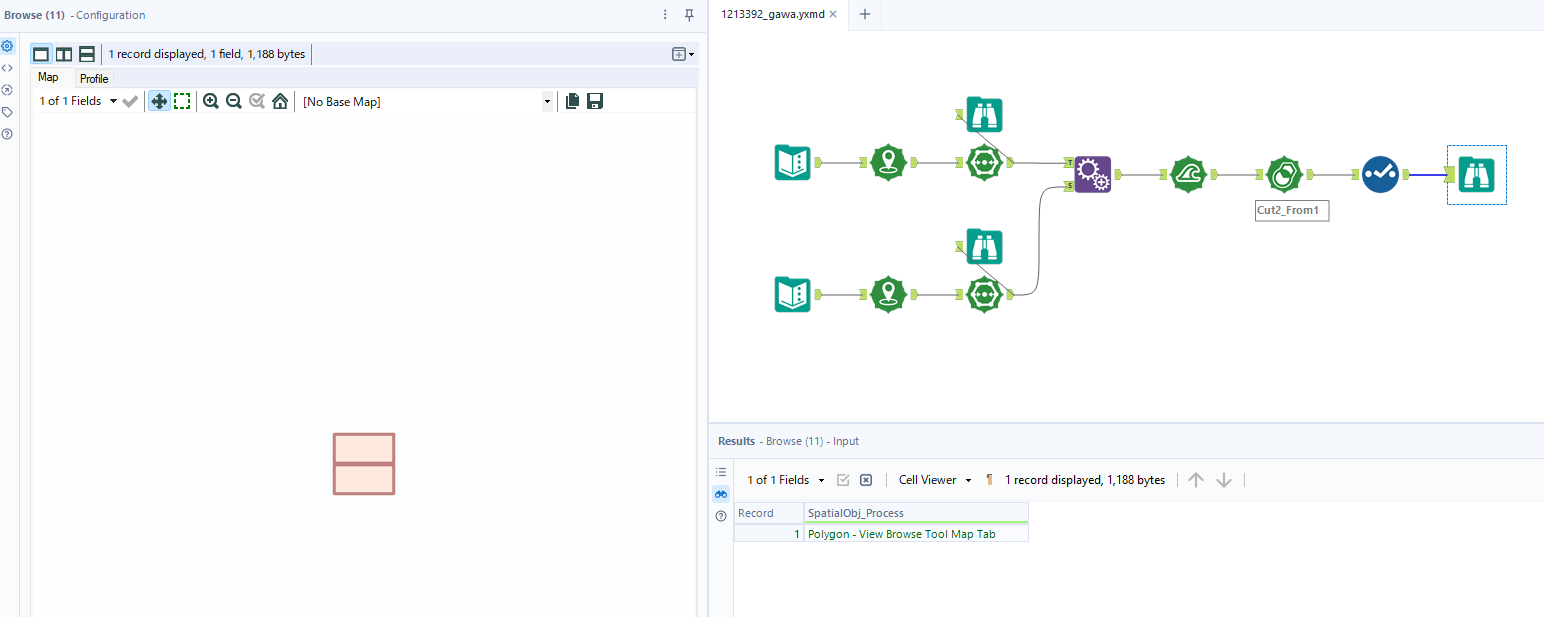1544x617 pixels.
Task: Click the down arrow navigation in Results pane
Action: 1224,480
